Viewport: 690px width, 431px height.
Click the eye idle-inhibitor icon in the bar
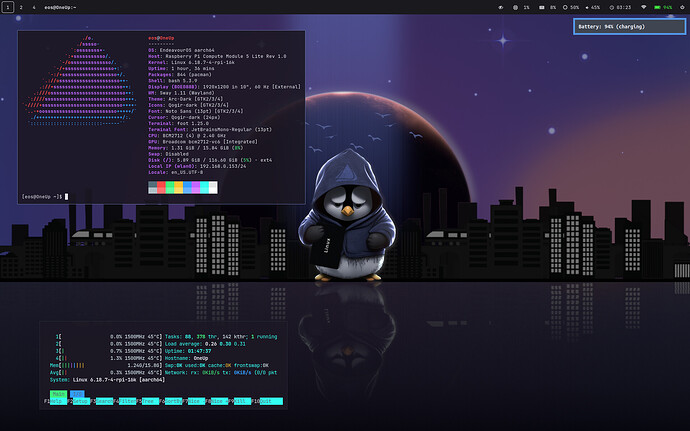tap(501, 7)
